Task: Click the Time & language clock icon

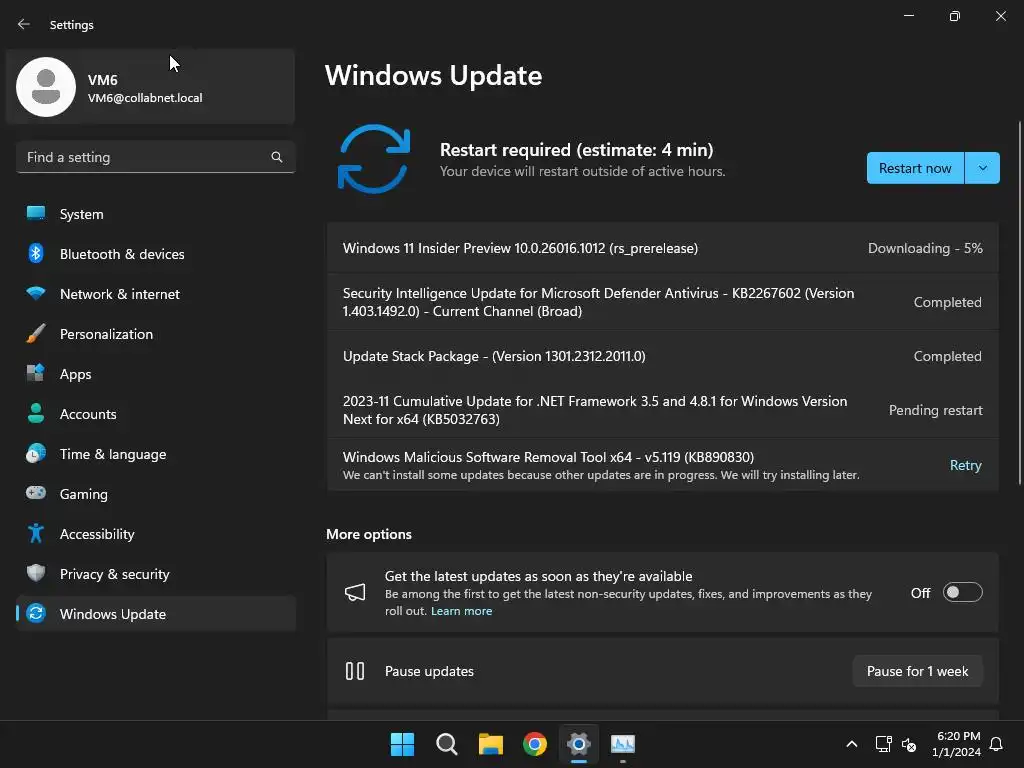Action: click(36, 453)
